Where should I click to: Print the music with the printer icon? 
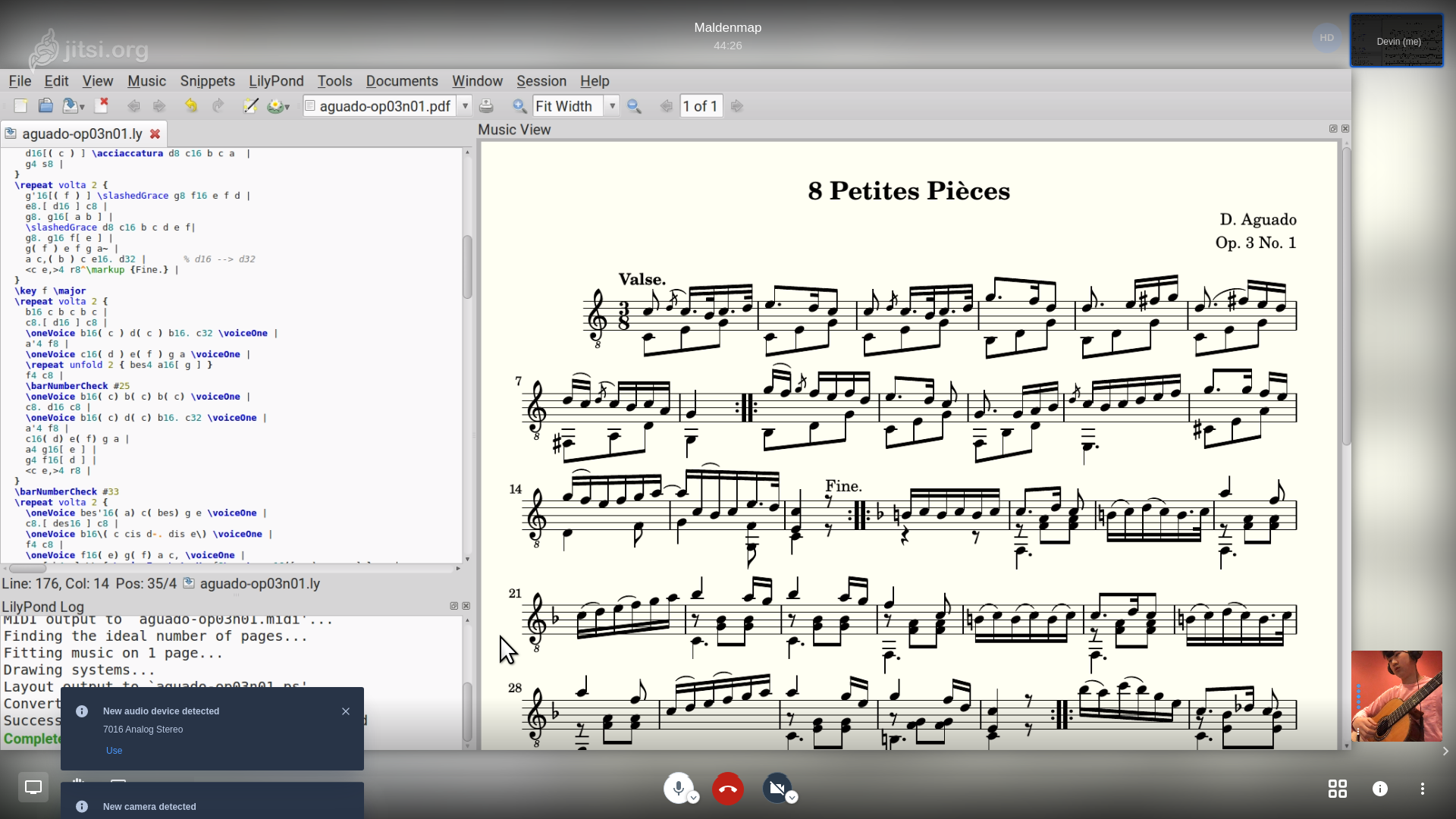click(486, 106)
